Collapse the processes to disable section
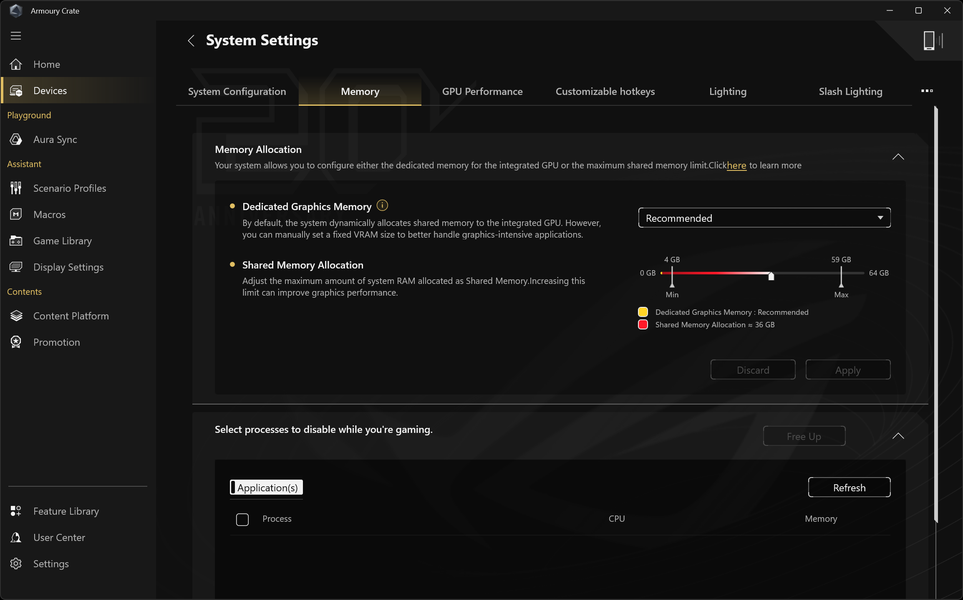Screen dimensions: 963x600 (x=898, y=436)
